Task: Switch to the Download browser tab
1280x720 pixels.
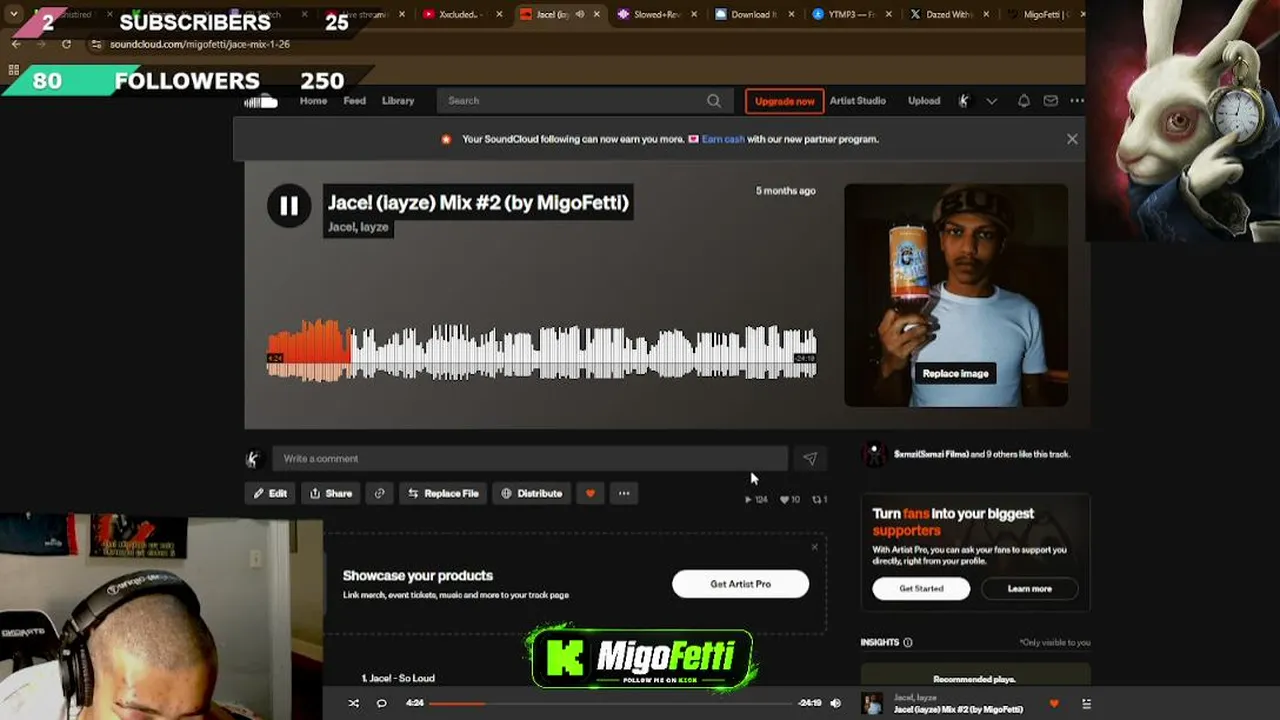Action: click(x=752, y=15)
